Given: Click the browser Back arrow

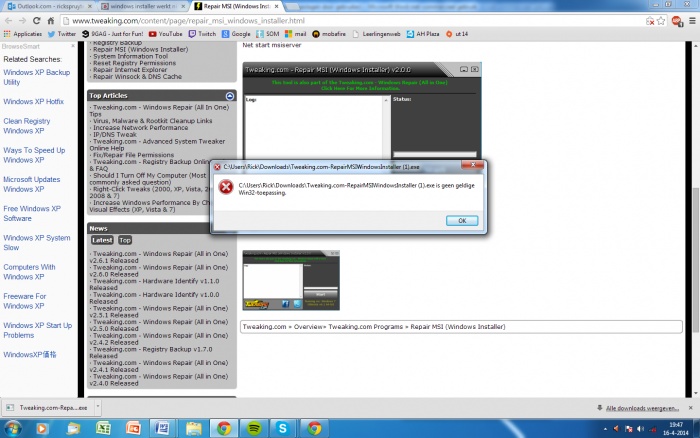Looking at the screenshot, I should click(x=8, y=21).
